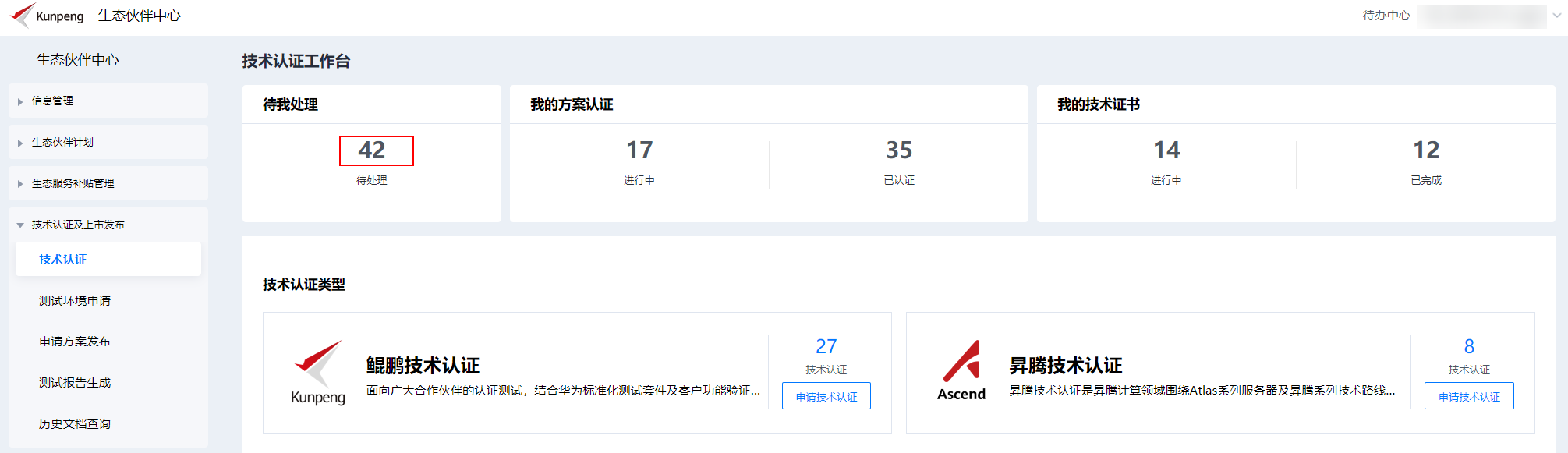1568x453 pixels.
Task: Click the 生态伙伴中心 sidebar title
Action: click(77, 60)
